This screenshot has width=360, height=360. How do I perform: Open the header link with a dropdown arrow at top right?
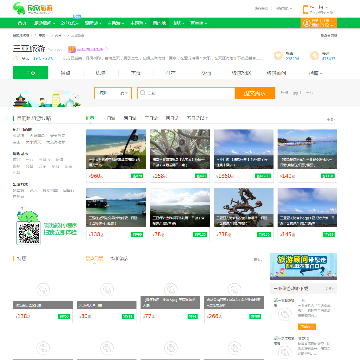coord(284,8)
